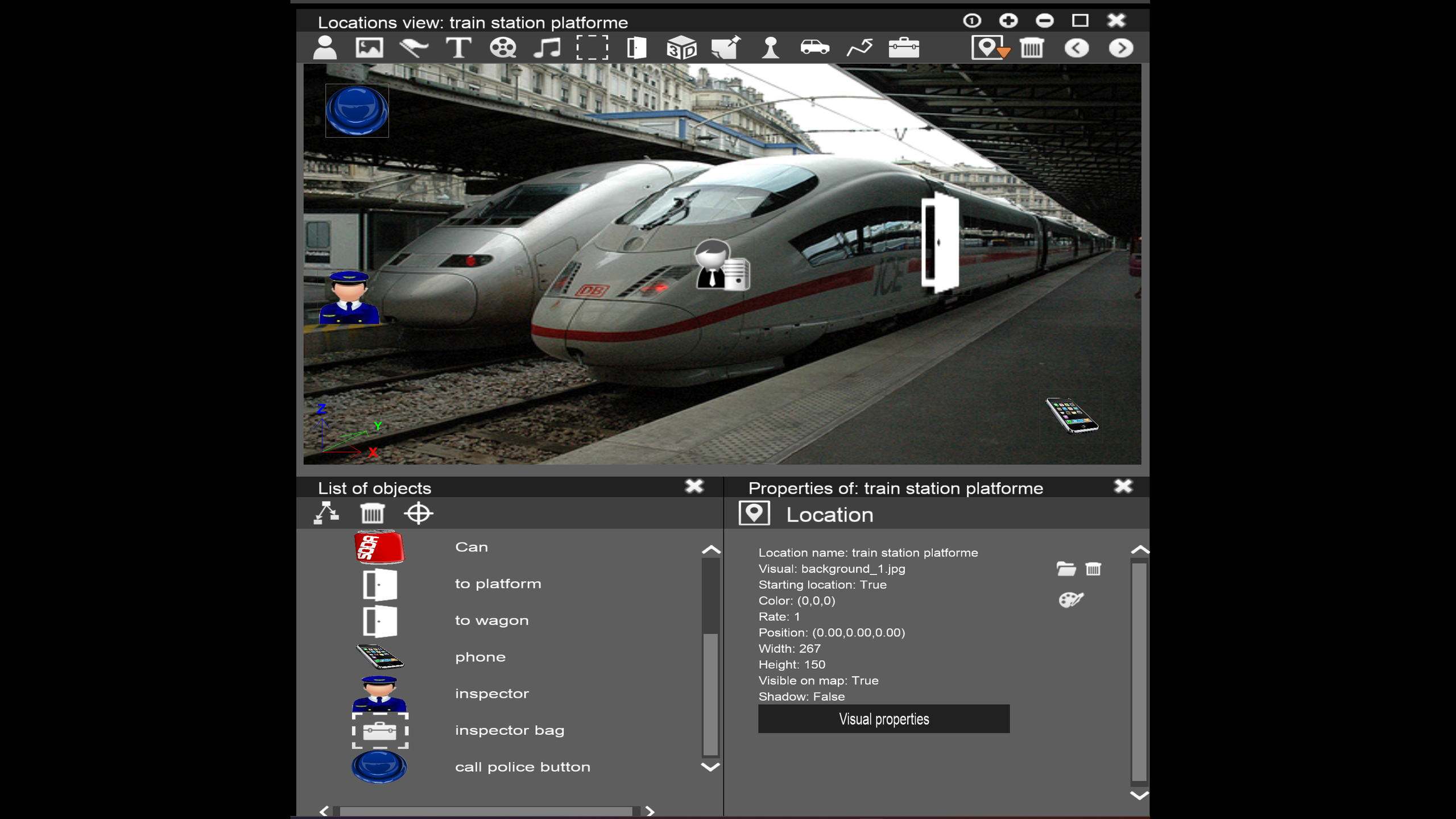Delete visual with the Properties trash icon
Image resolution: width=1456 pixels, height=819 pixels.
point(1093,569)
